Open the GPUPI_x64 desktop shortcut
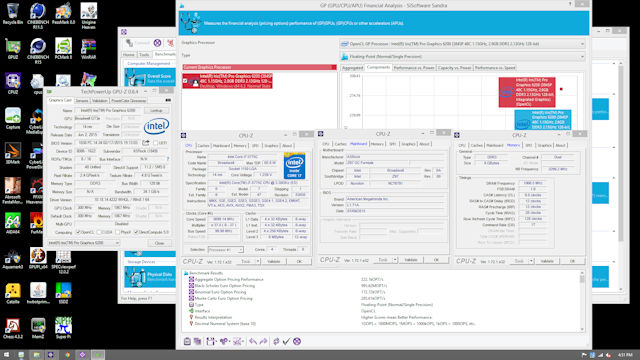This screenshot has width=640, height=360. click(38, 258)
